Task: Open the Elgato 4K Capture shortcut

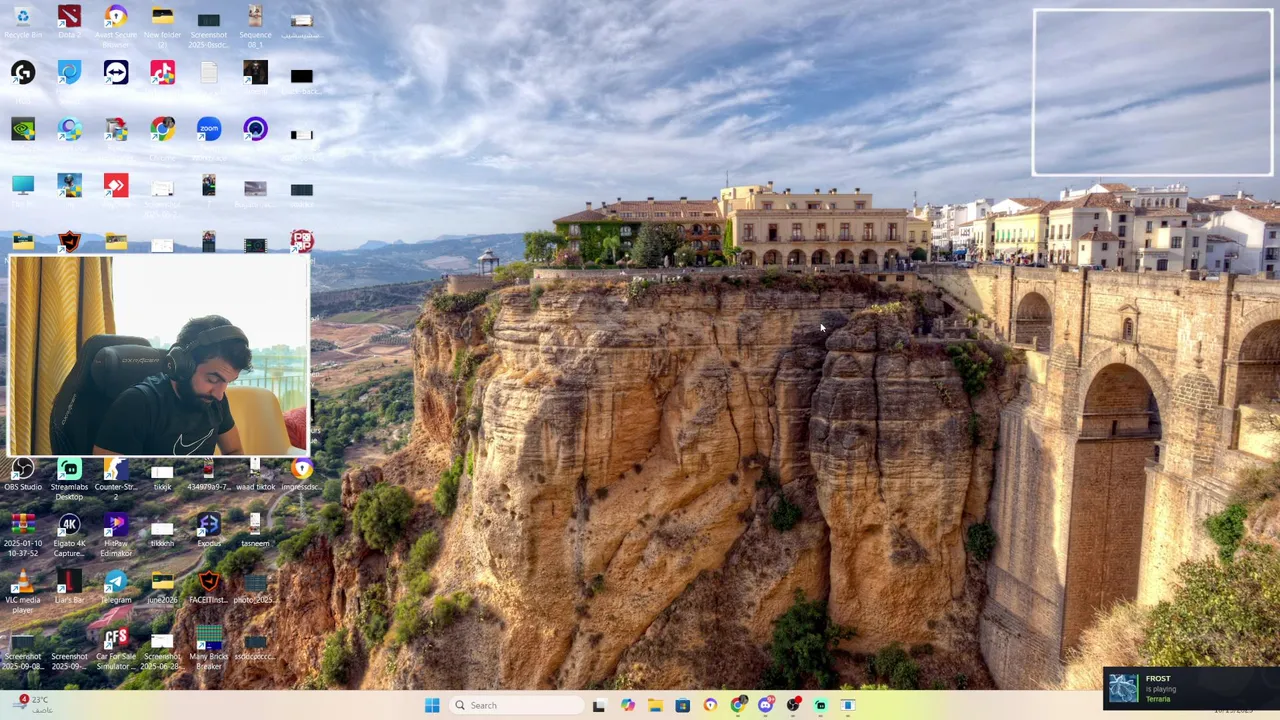Action: tap(69, 535)
